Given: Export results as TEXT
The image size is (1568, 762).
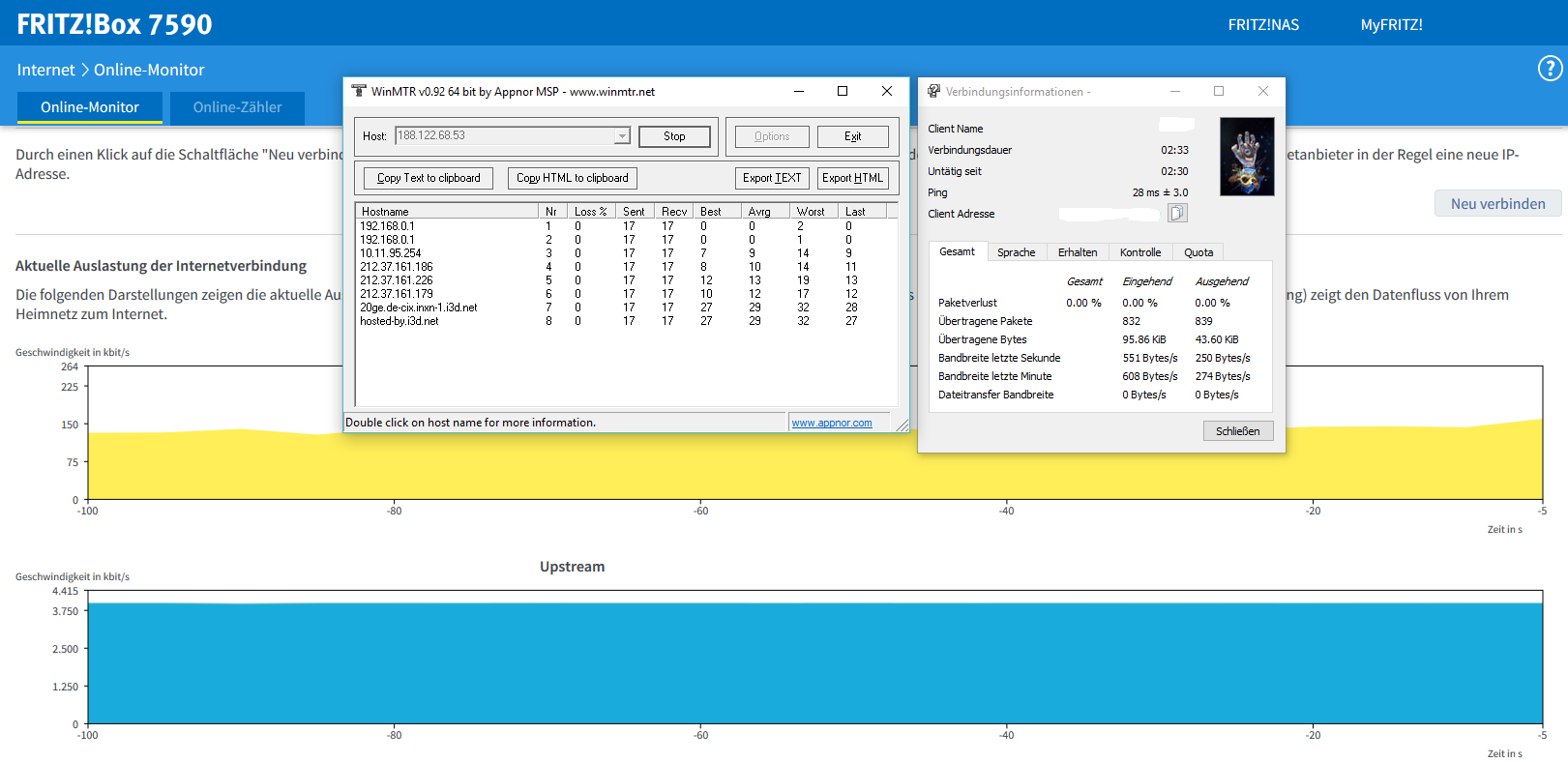Looking at the screenshot, I should pyautogui.click(x=772, y=178).
